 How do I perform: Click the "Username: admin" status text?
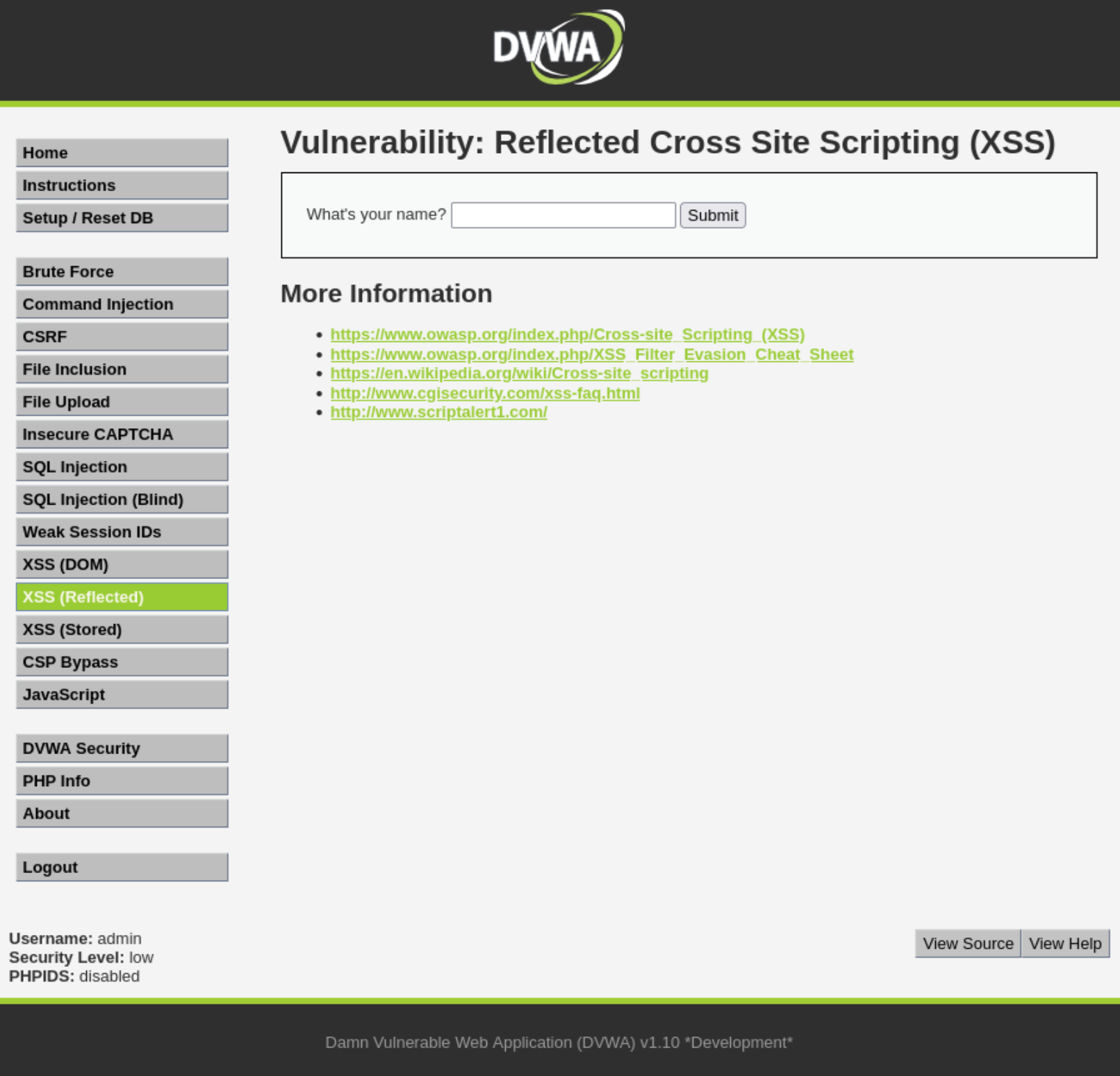75,939
